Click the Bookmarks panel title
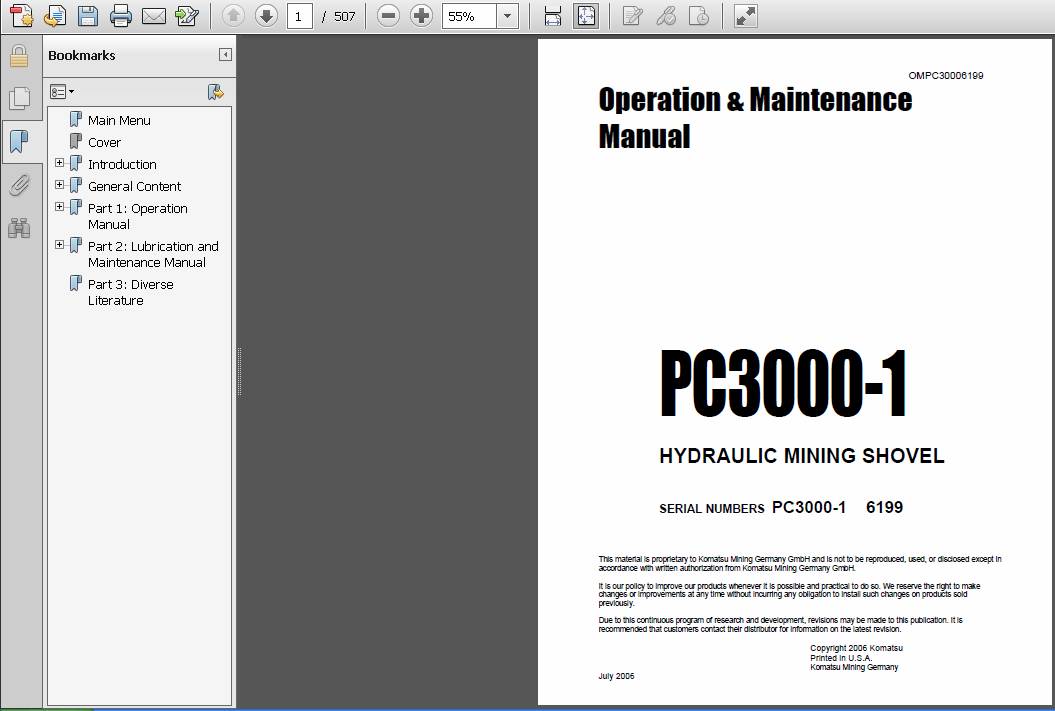 (81, 56)
